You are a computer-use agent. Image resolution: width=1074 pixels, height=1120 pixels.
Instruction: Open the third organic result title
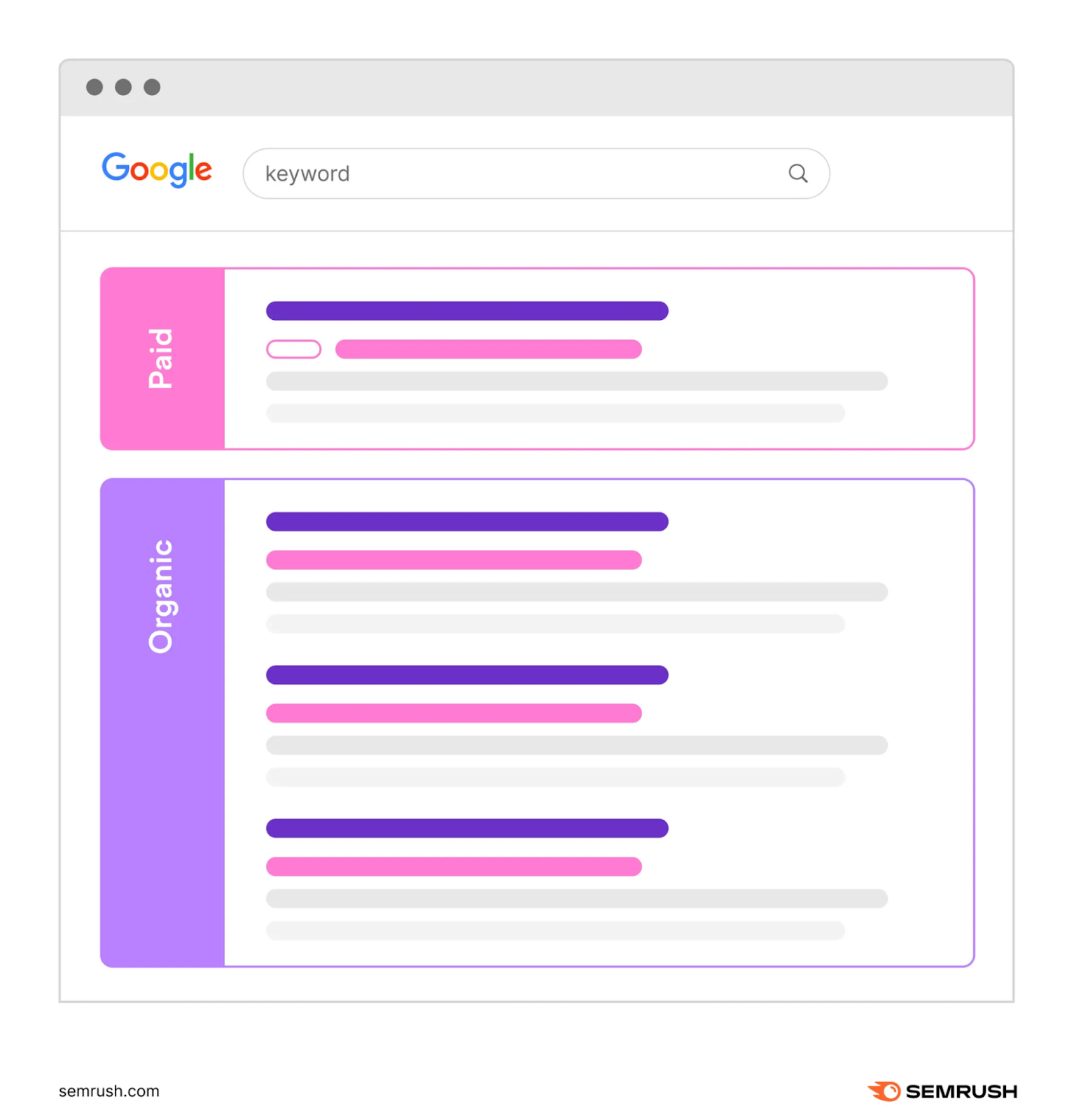pyautogui.click(x=467, y=828)
